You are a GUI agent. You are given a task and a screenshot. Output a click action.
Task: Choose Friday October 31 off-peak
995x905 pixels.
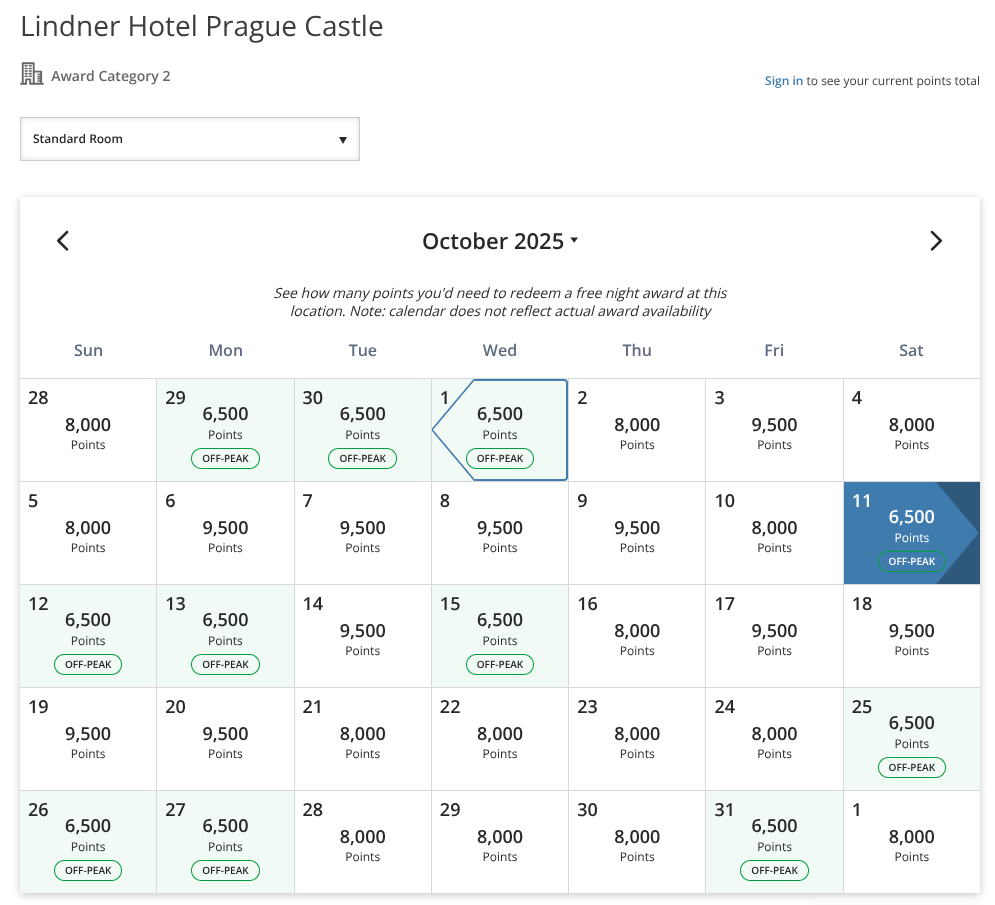(x=774, y=842)
